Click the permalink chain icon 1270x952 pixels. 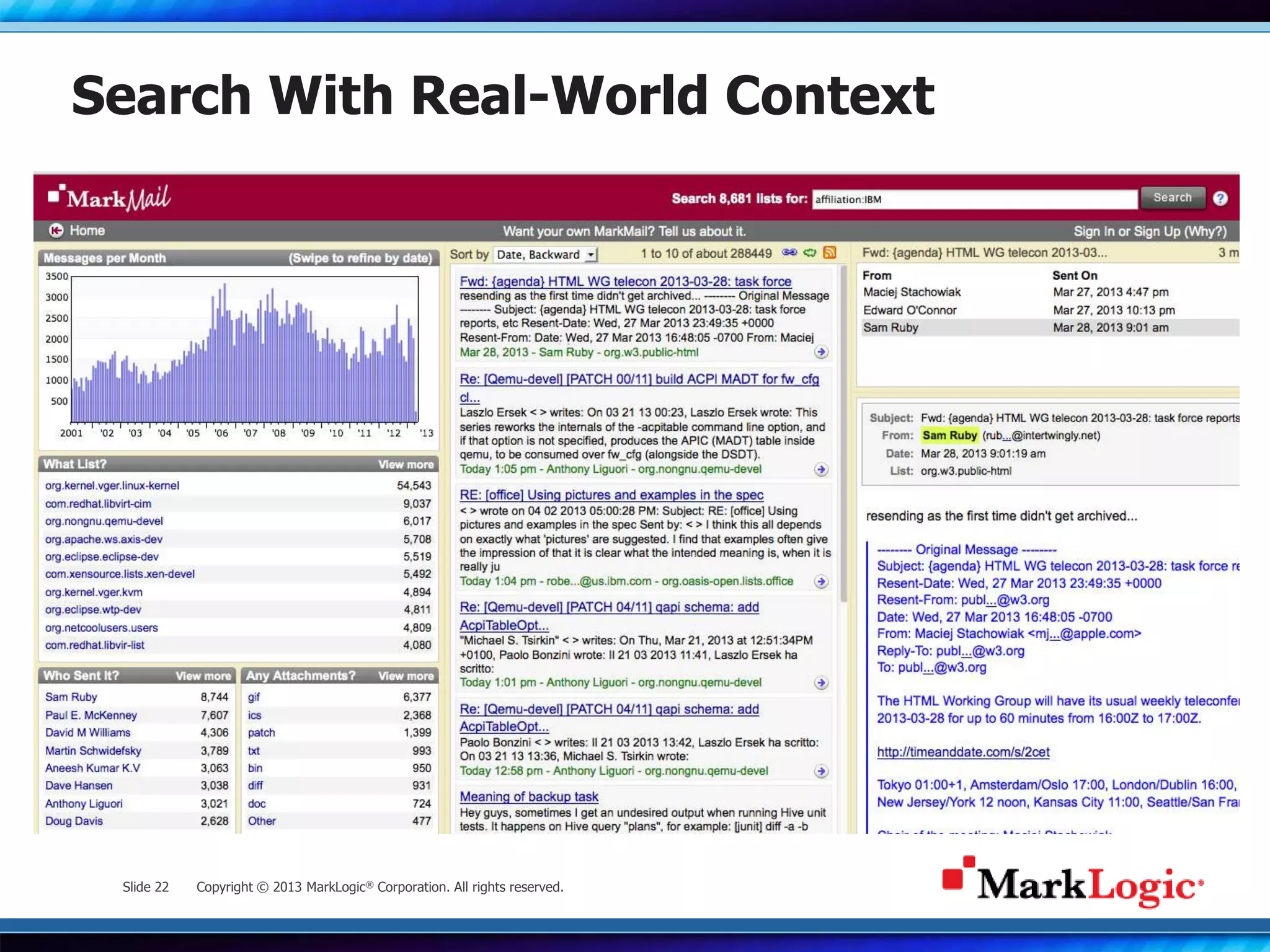coord(789,253)
